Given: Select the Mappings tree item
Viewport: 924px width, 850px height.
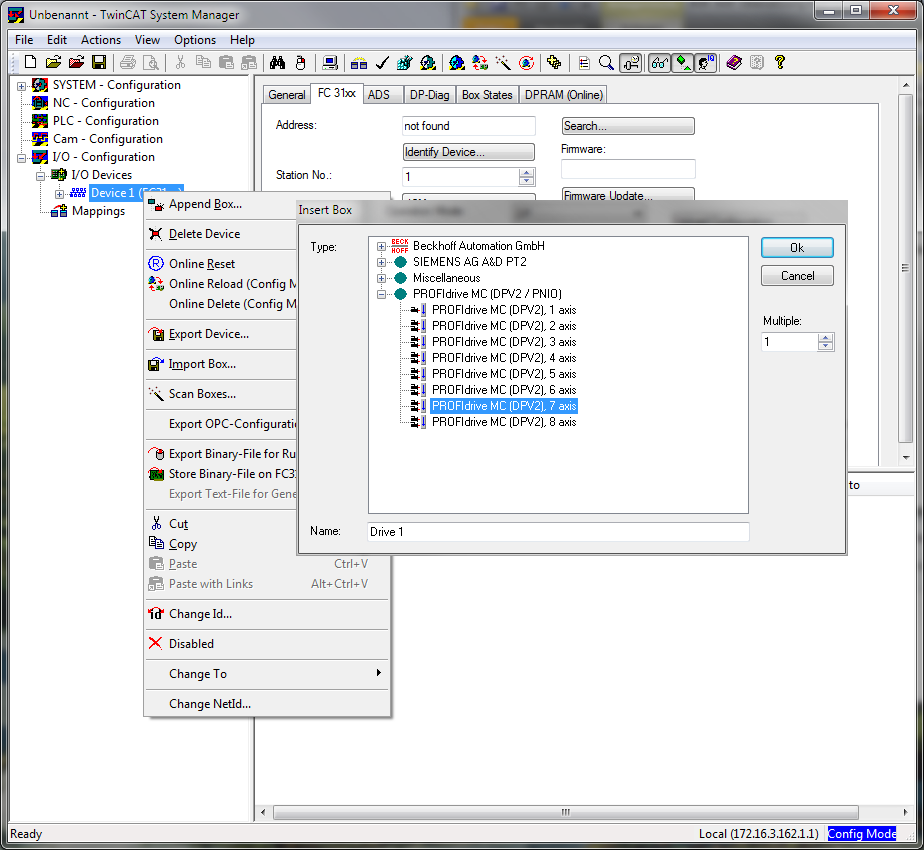Looking at the screenshot, I should coord(98,211).
